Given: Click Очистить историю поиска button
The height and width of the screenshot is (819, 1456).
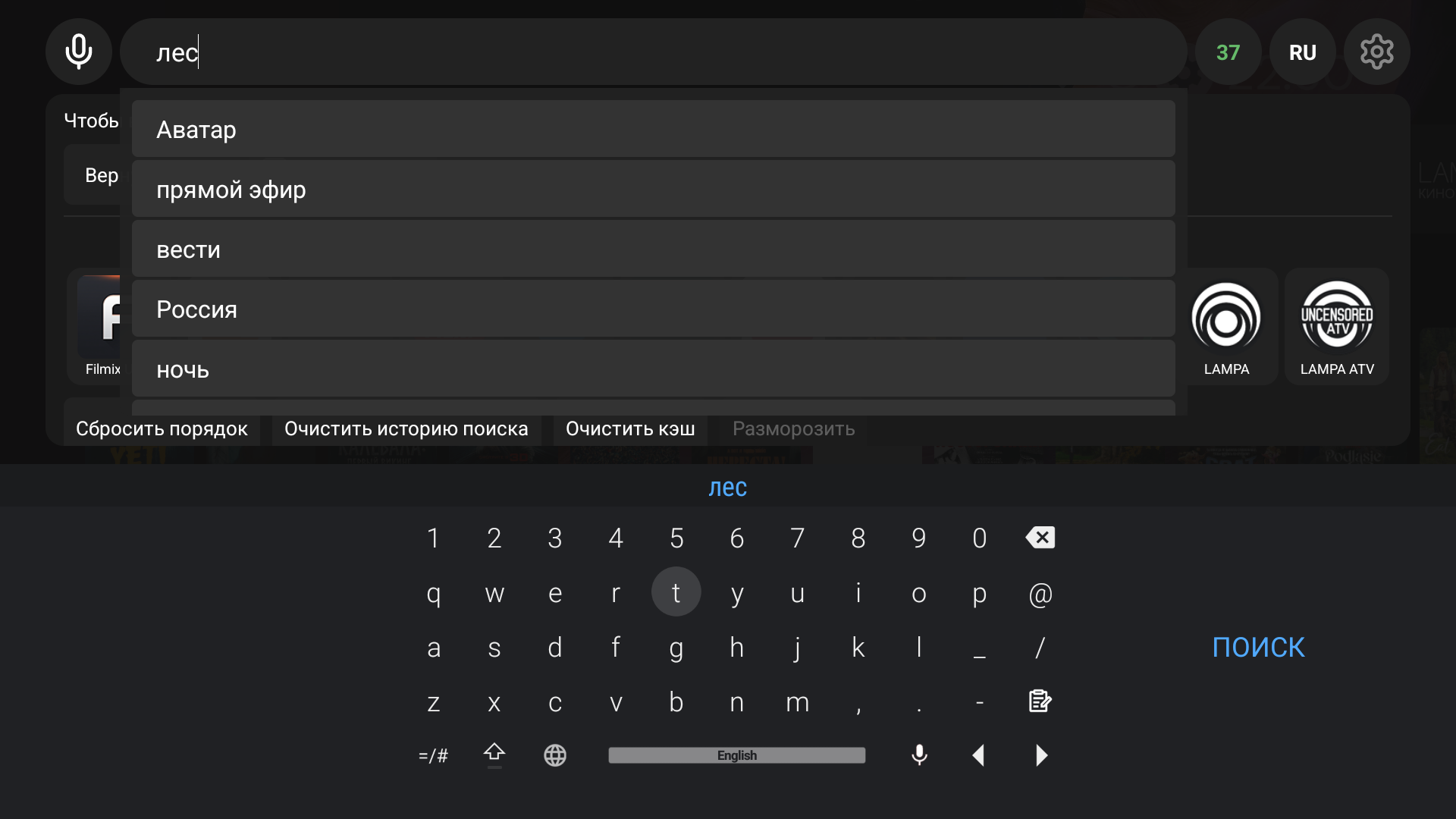Looking at the screenshot, I should tap(406, 429).
